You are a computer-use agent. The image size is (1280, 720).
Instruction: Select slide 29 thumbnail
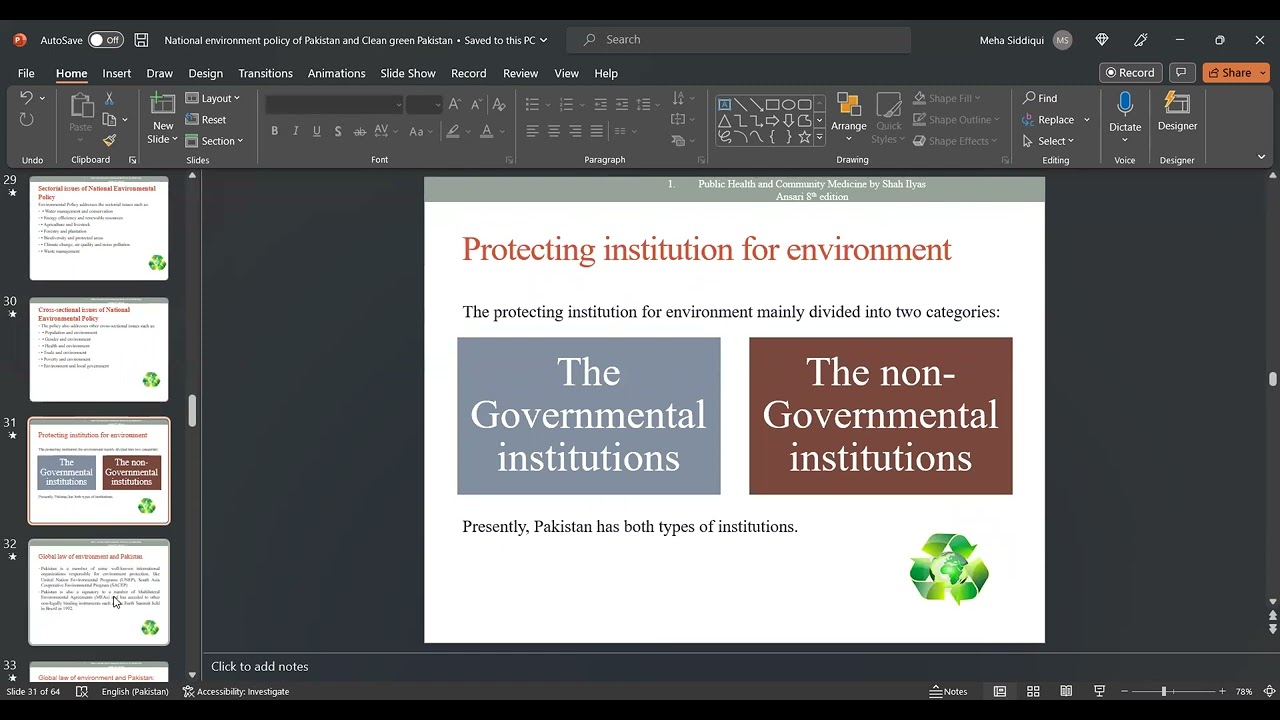coord(99,229)
